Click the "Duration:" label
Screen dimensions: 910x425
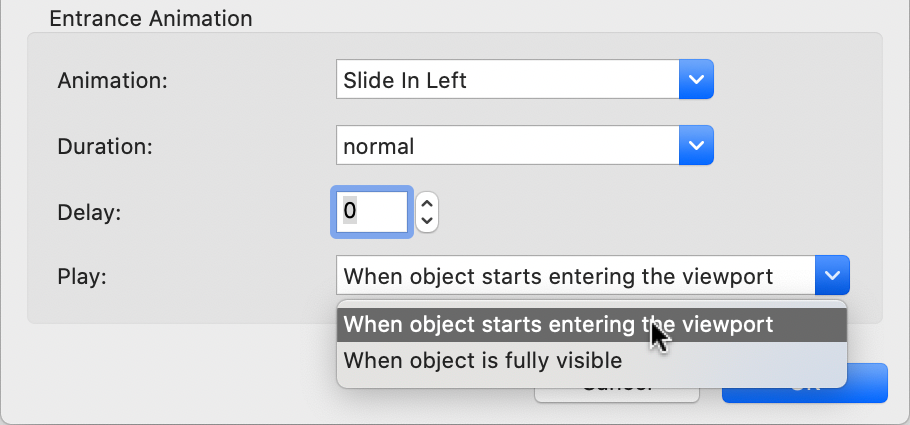(x=106, y=147)
